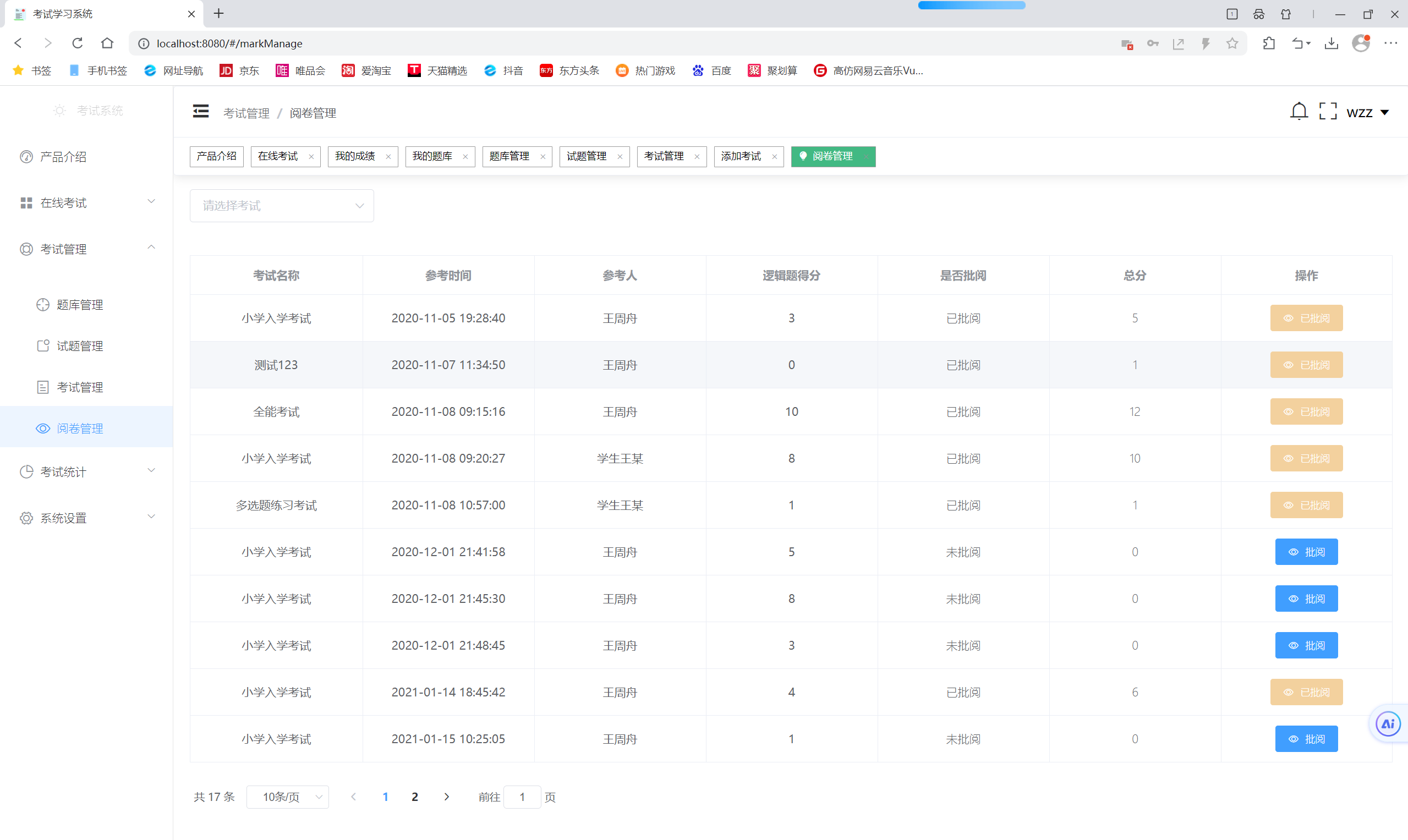Click 批阅 for the 2021-01-15 exam
Viewport: 1408px width, 840px height.
pyautogui.click(x=1306, y=739)
